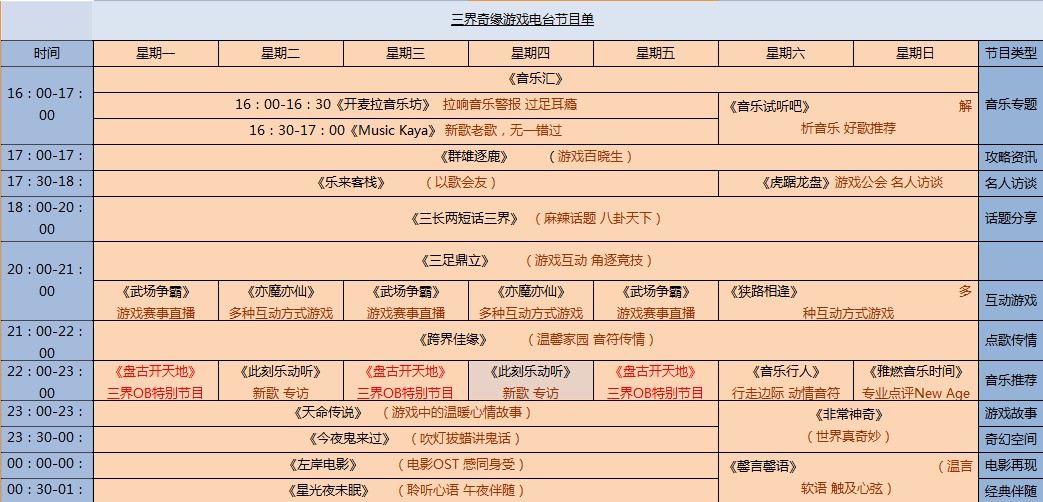Select the 《三足鼎立》 program cell
Viewport: 1043px width, 502px height.
[x=535, y=260]
